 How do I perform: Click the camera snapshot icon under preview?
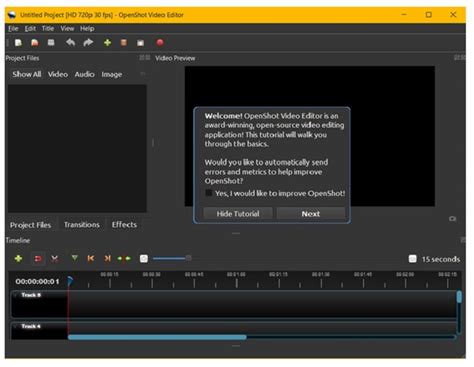(x=452, y=219)
